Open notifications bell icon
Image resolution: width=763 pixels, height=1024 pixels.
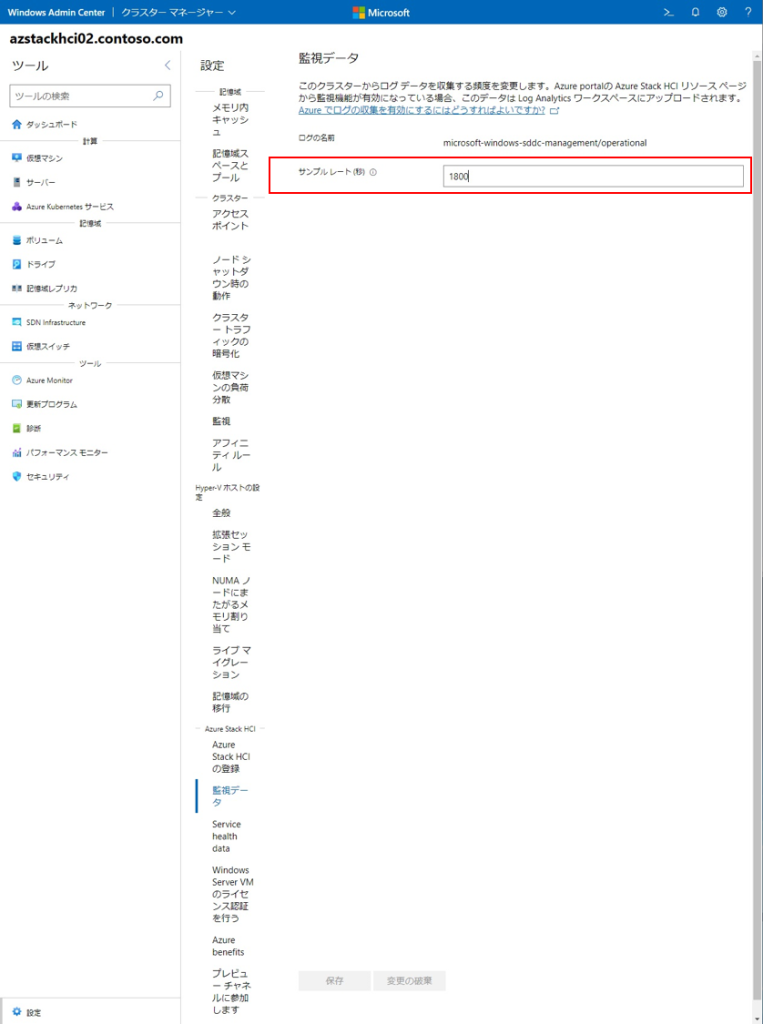(x=696, y=12)
